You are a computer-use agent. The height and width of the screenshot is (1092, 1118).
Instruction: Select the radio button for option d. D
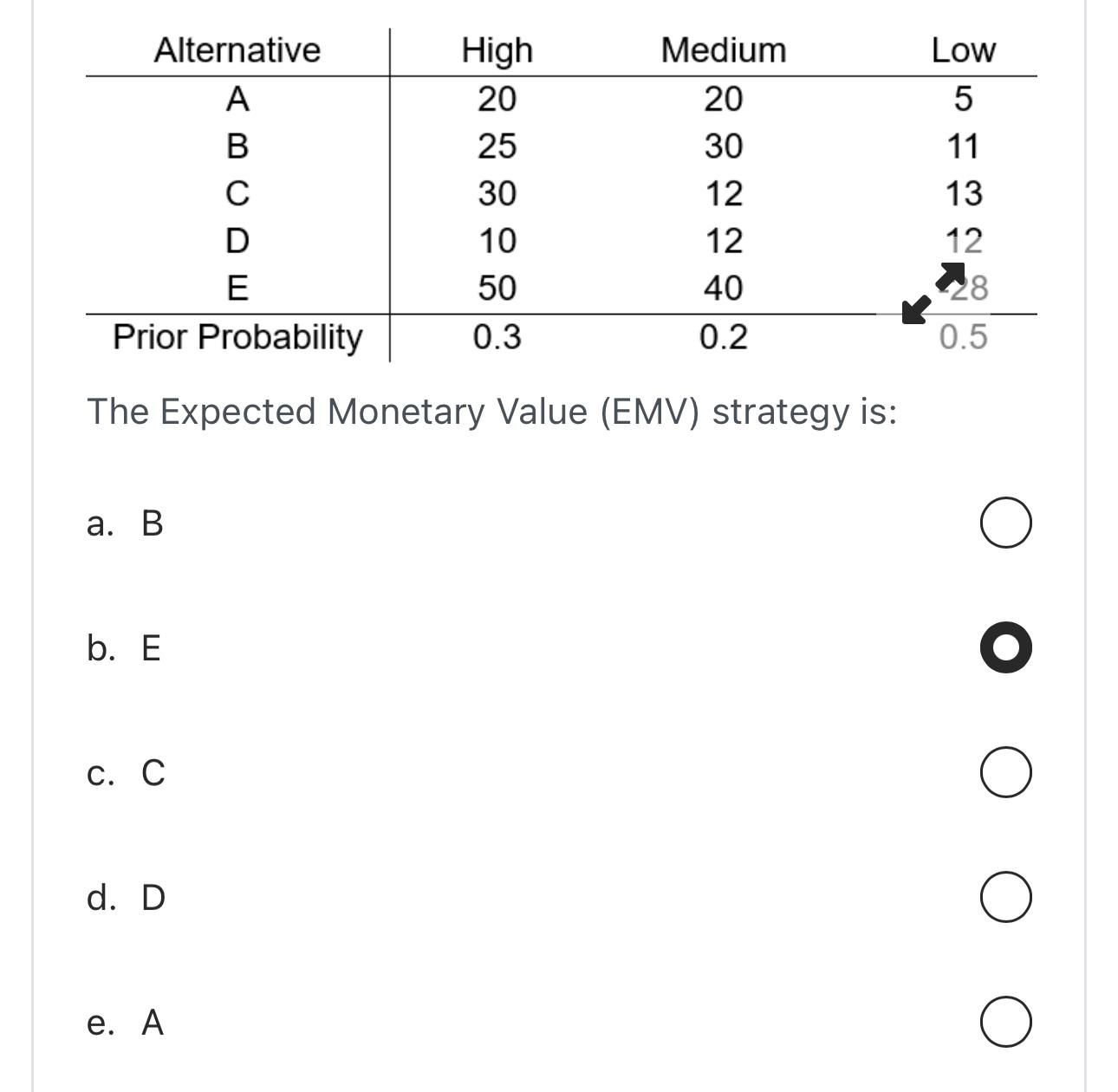1006,897
